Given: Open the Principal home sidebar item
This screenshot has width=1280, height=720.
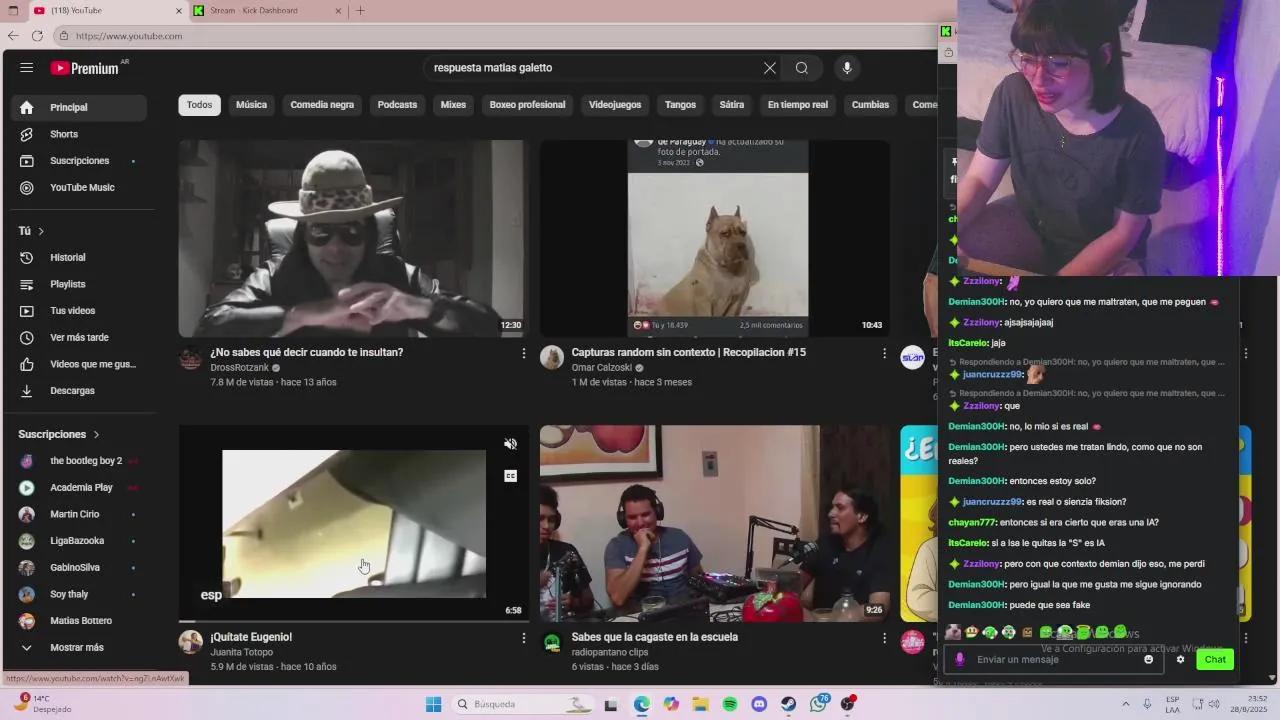Looking at the screenshot, I should pyautogui.click(x=80, y=107).
